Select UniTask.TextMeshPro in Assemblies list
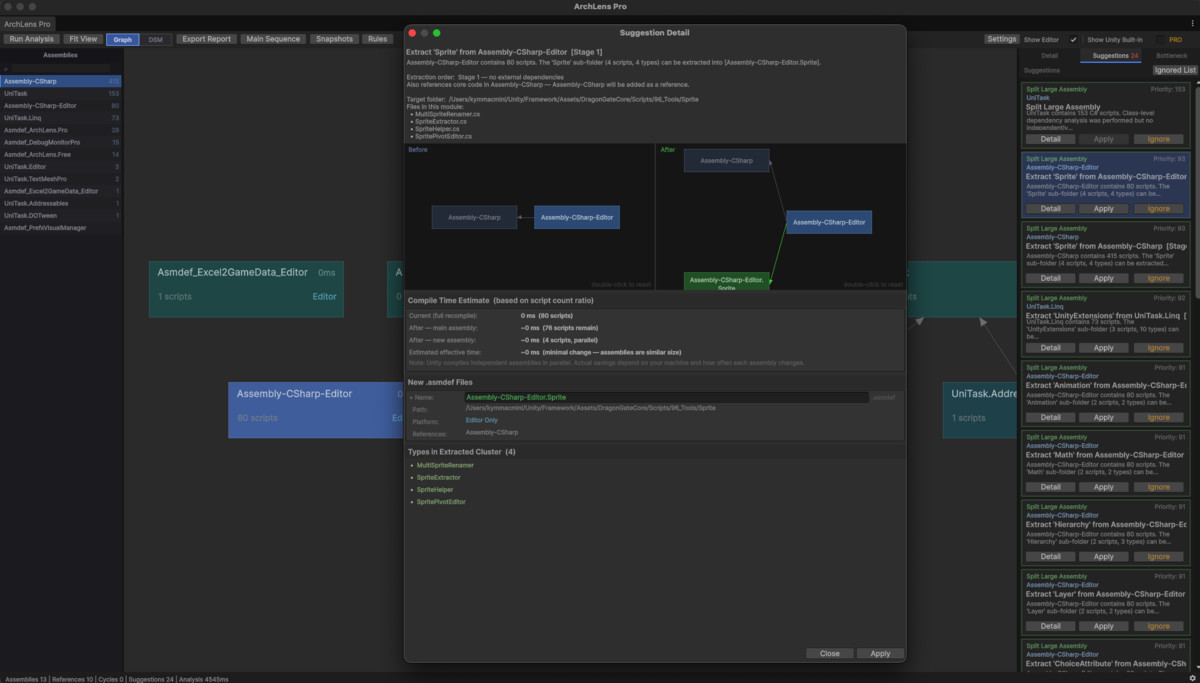This screenshot has width=1200, height=683. click(61, 179)
